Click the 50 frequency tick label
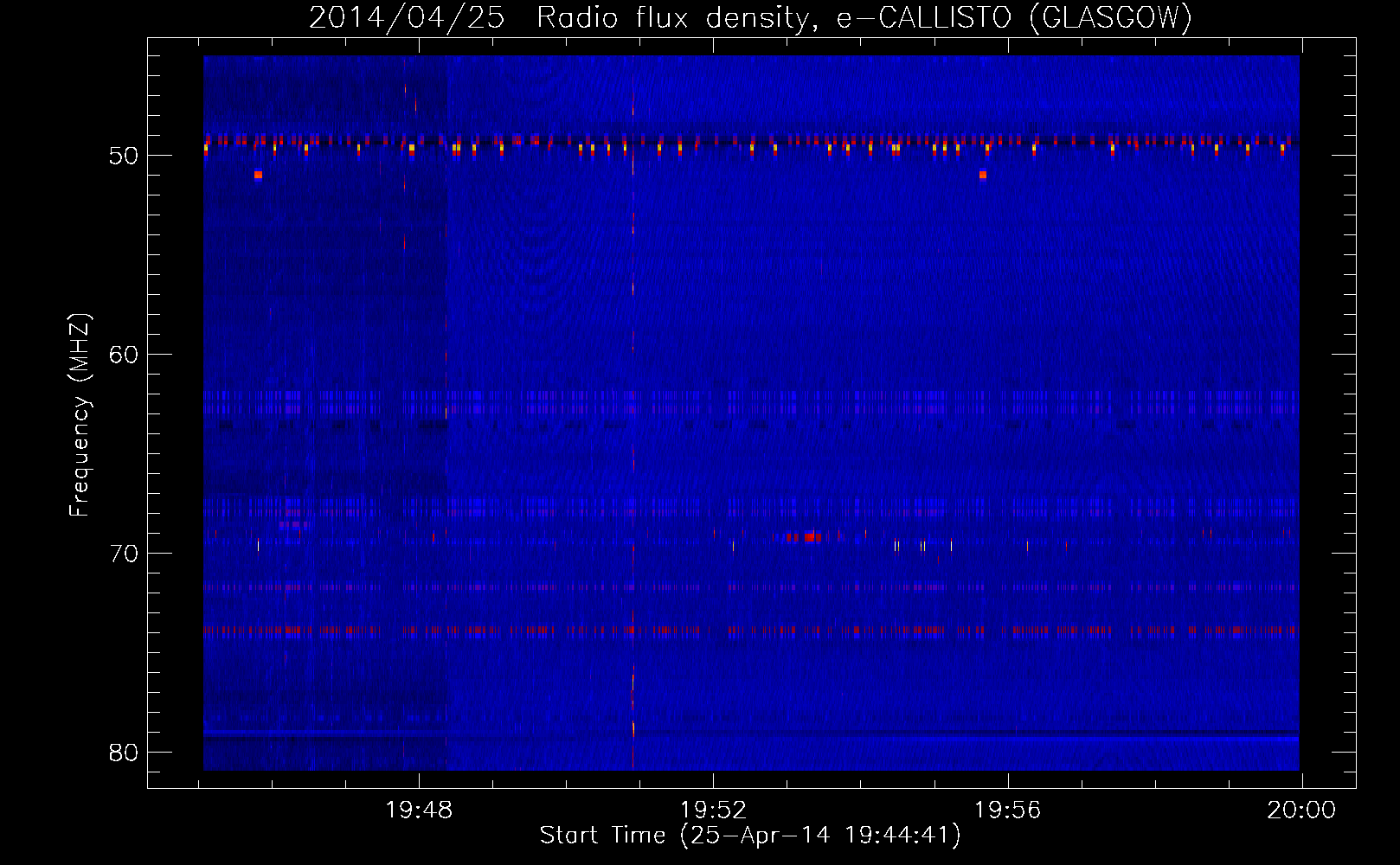This screenshot has height=865, width=1400. click(x=125, y=156)
